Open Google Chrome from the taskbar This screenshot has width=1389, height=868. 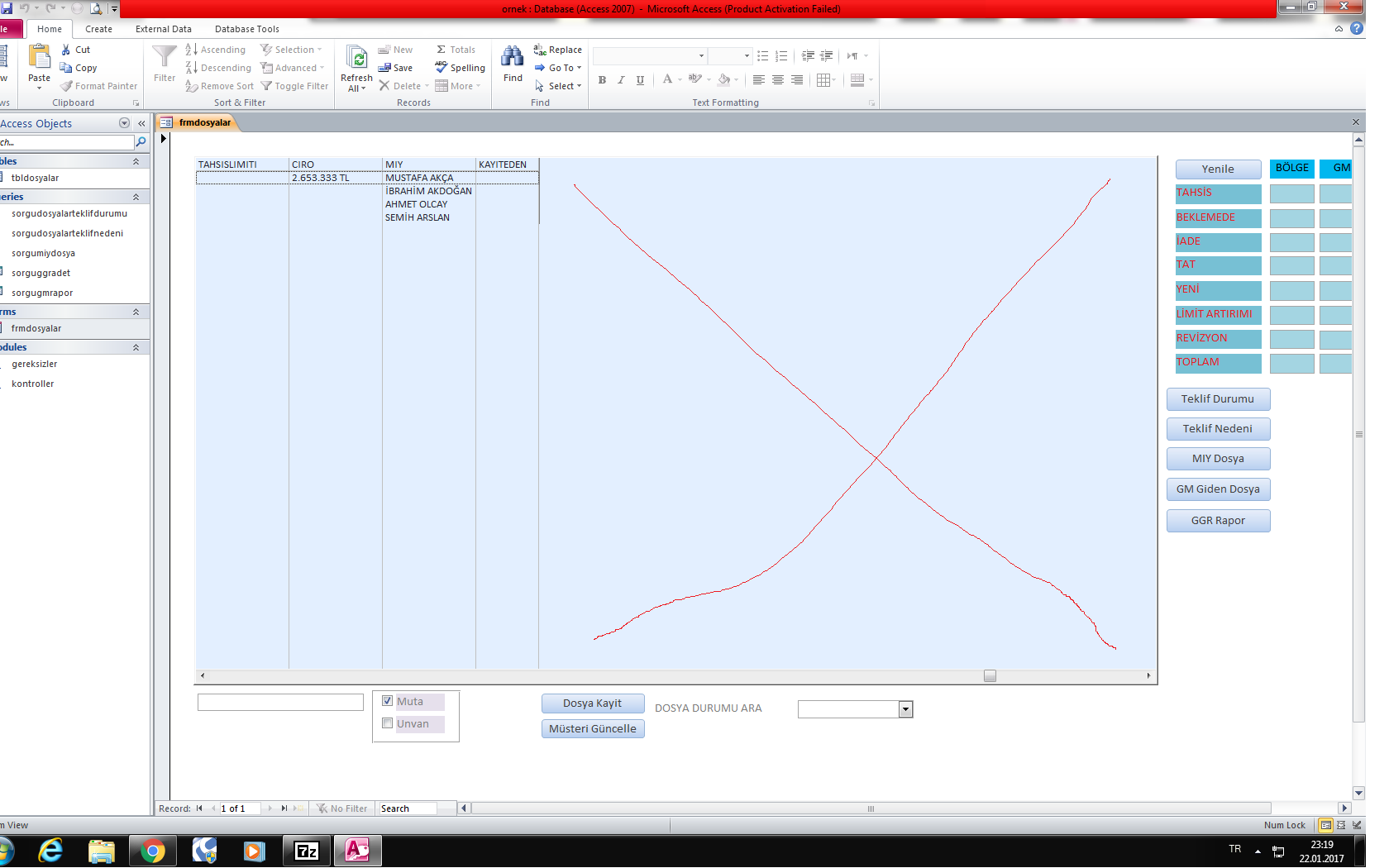(152, 850)
